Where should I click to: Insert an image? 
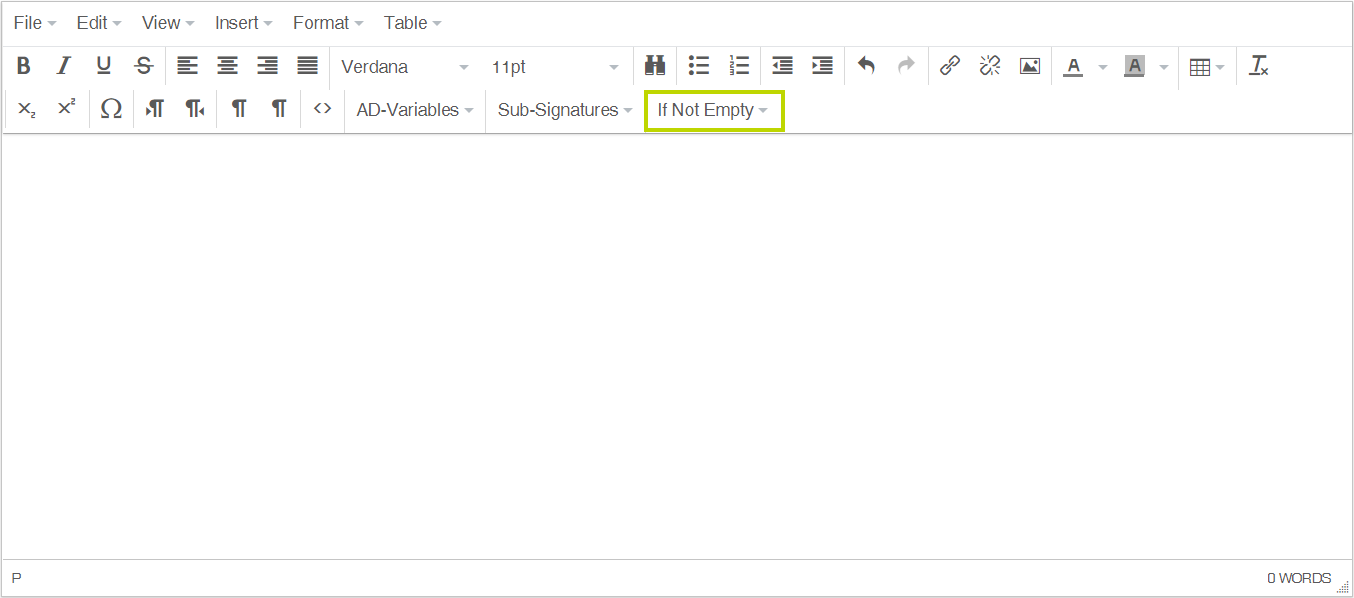pos(1030,66)
